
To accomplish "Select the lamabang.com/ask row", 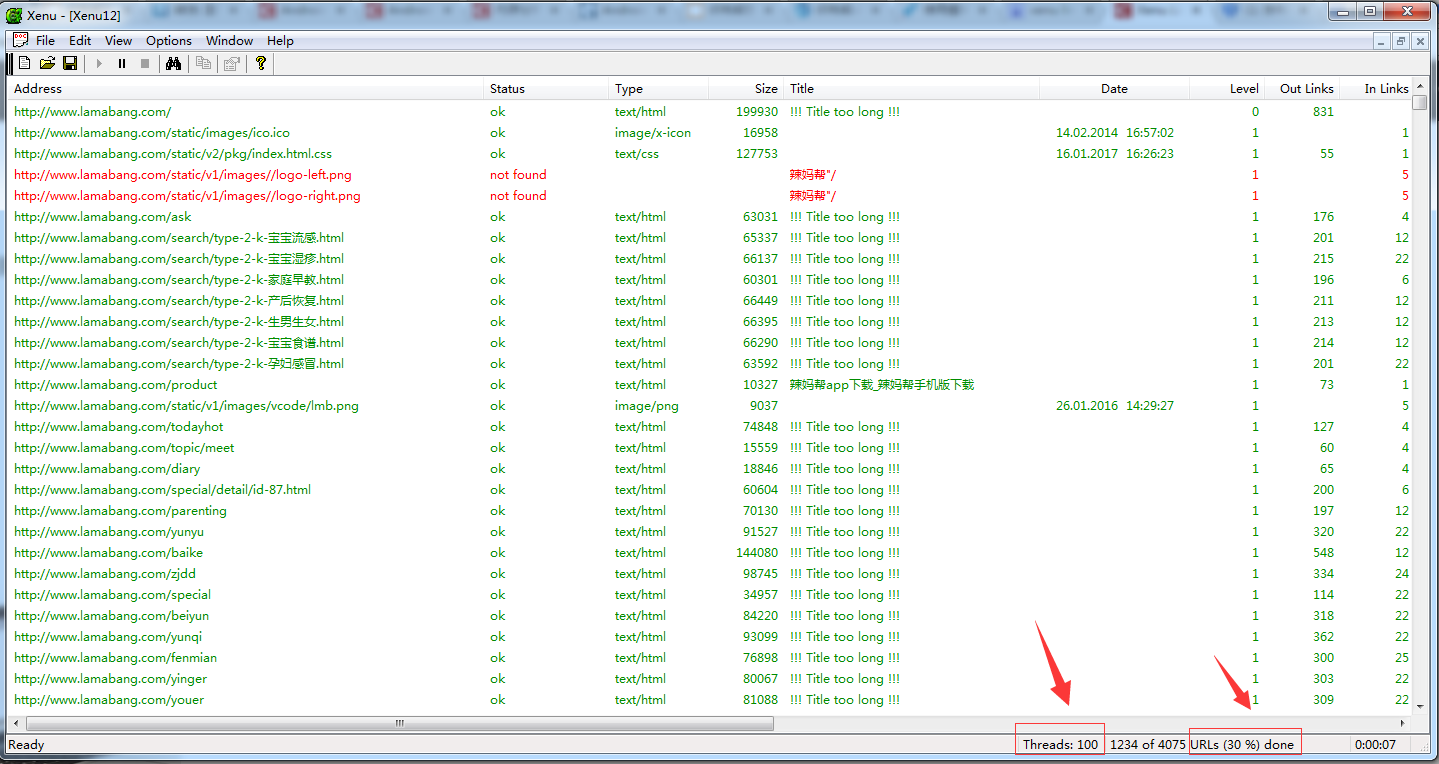I will coord(710,217).
